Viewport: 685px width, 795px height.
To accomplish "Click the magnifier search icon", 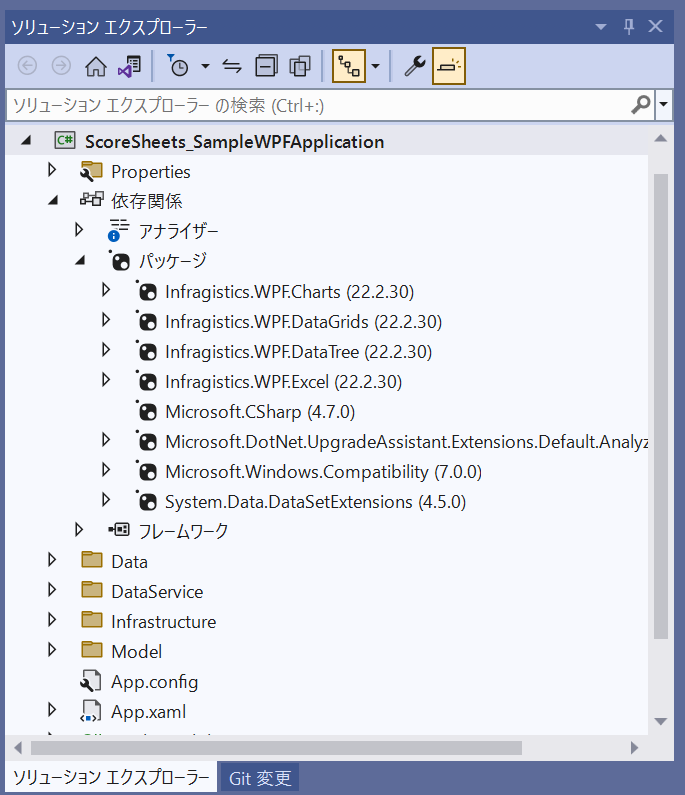I will (x=641, y=105).
